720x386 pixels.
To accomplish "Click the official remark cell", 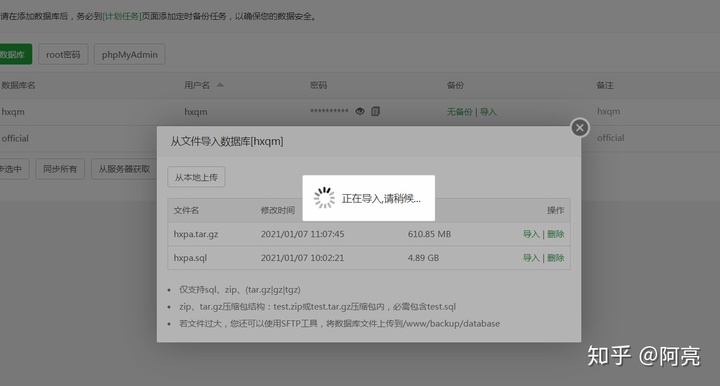I will [611, 138].
